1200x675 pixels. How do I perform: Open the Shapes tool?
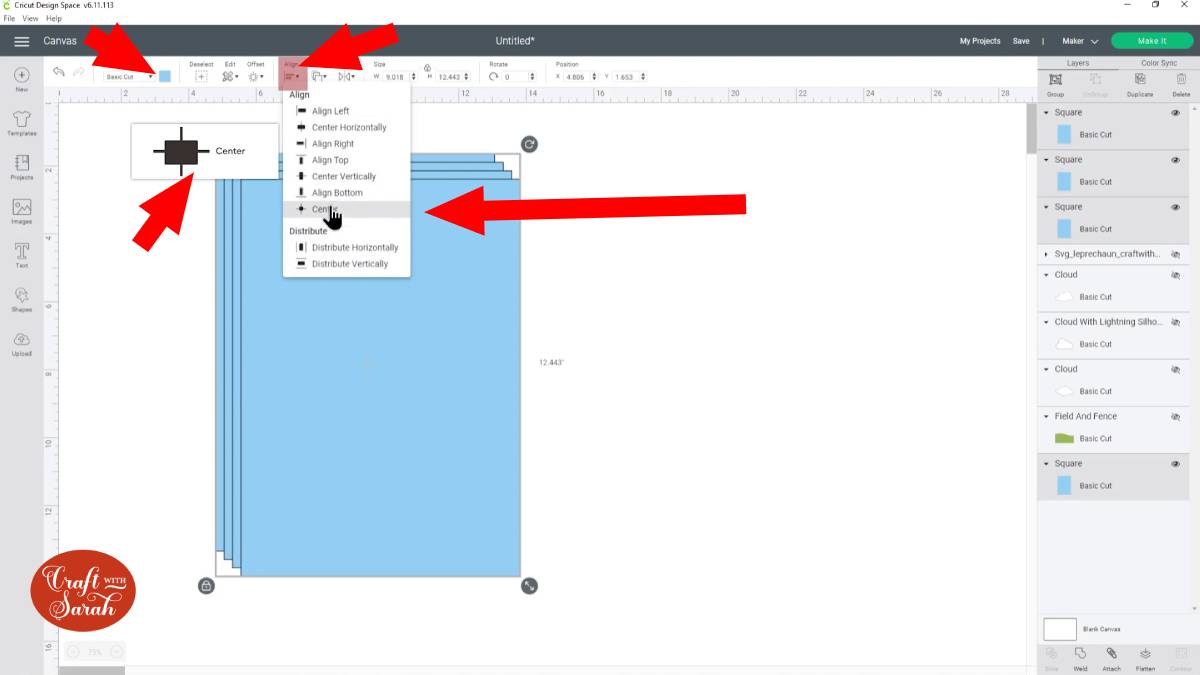click(x=21, y=299)
